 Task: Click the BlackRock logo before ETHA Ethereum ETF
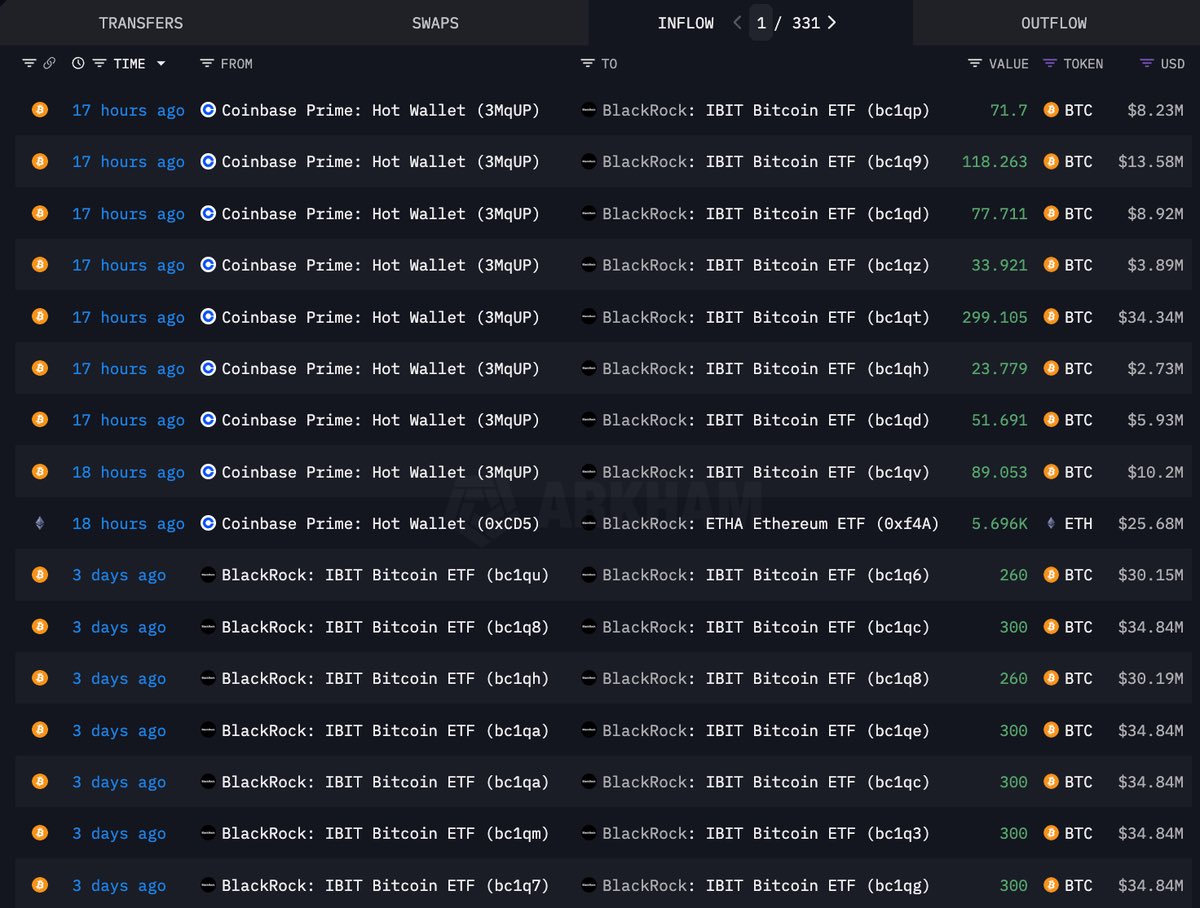(589, 523)
